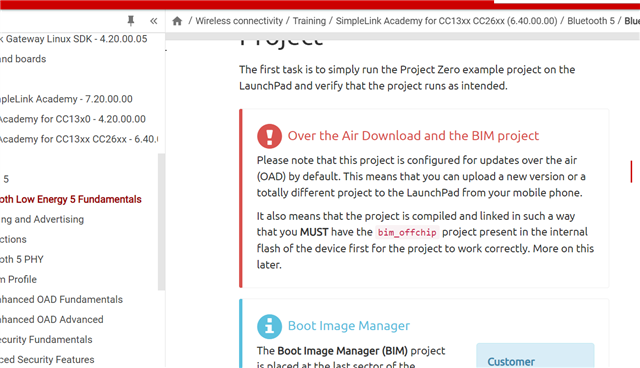Open Enhanced OAD Advanced item
Image resolution: width=640 pixels, height=368 pixels.
point(52,319)
